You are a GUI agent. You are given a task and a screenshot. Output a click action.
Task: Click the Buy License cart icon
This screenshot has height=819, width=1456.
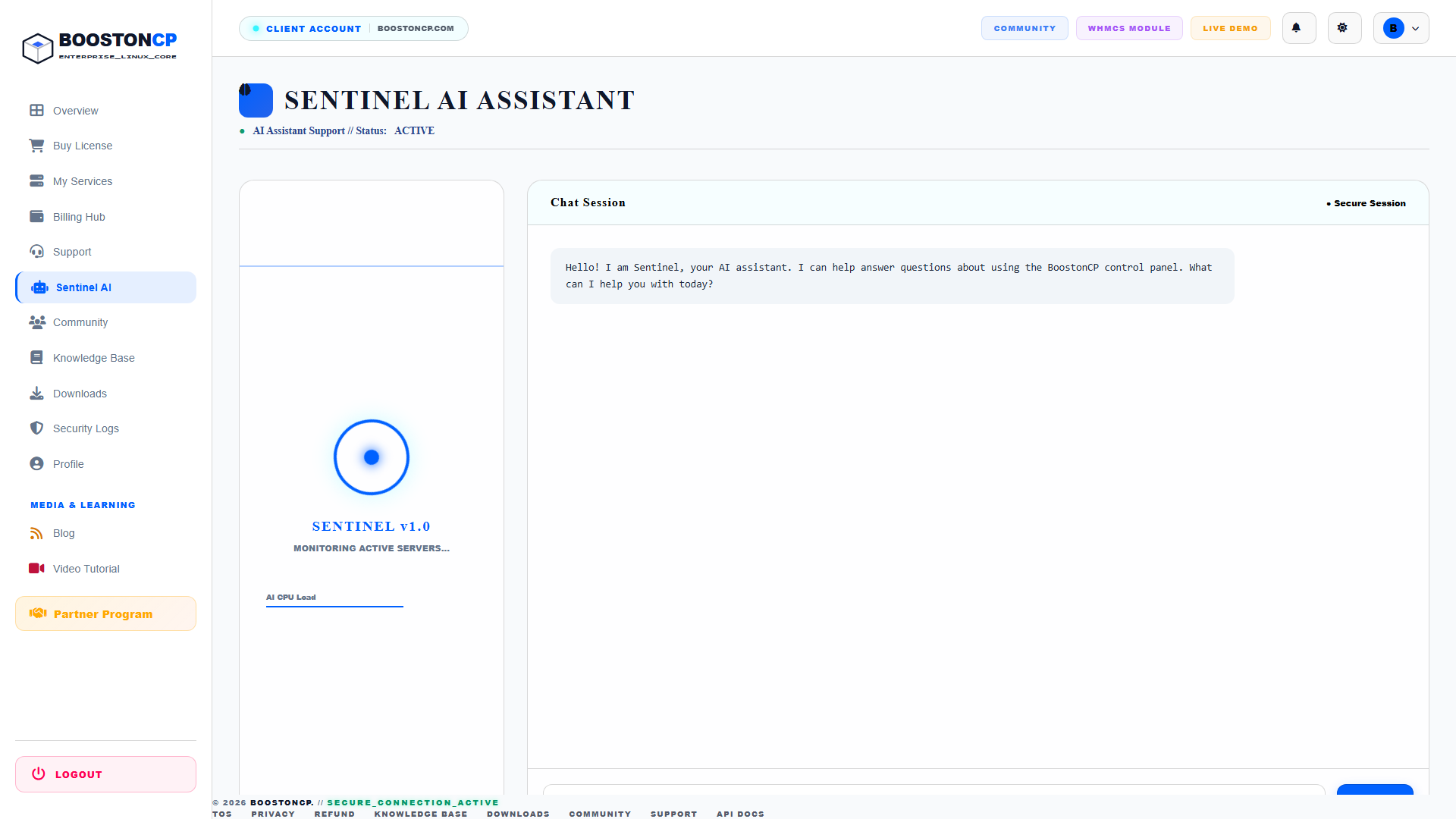click(x=36, y=146)
